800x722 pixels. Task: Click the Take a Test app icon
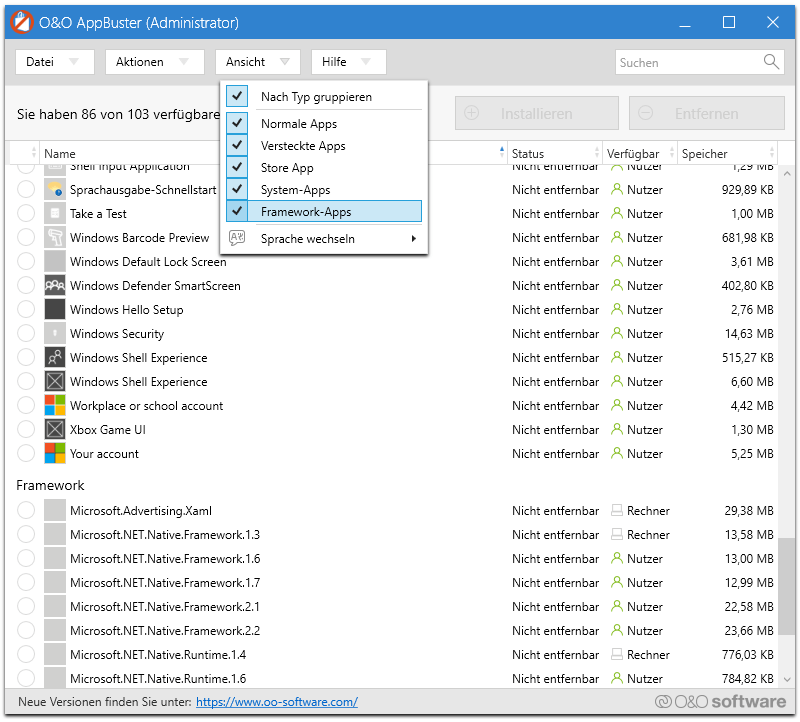55,213
